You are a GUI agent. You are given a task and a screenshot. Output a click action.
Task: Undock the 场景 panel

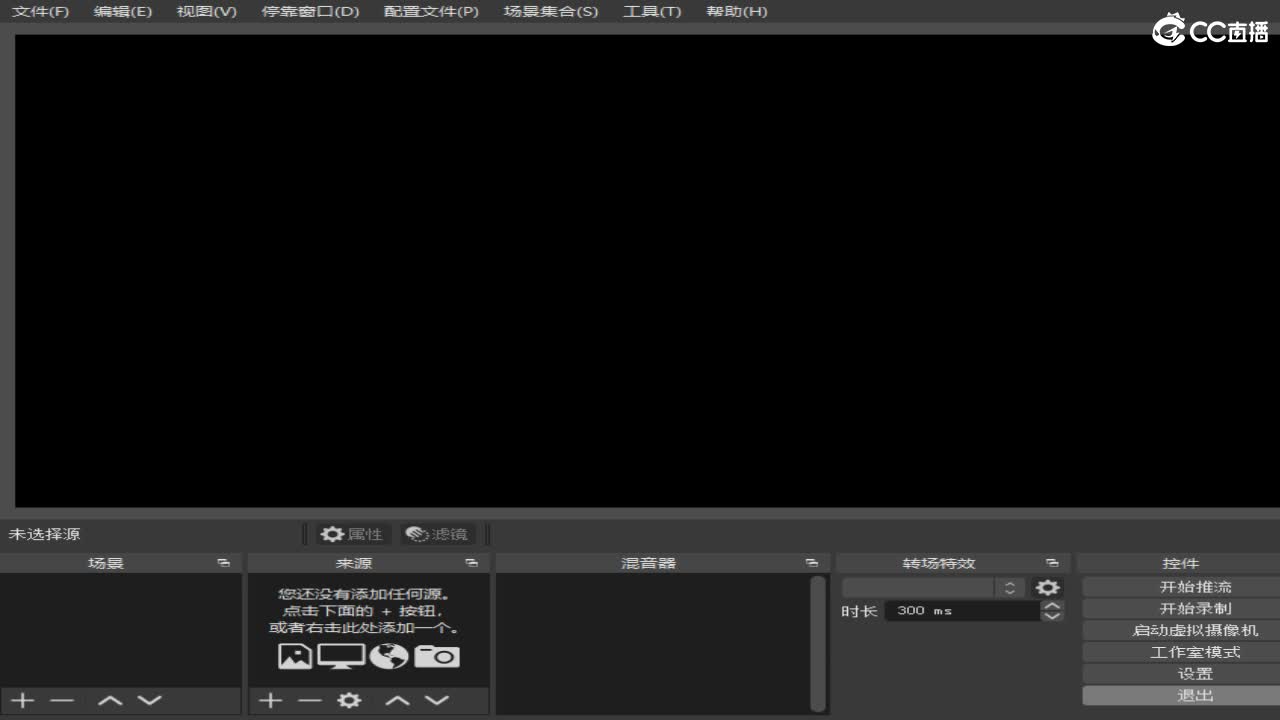point(224,563)
